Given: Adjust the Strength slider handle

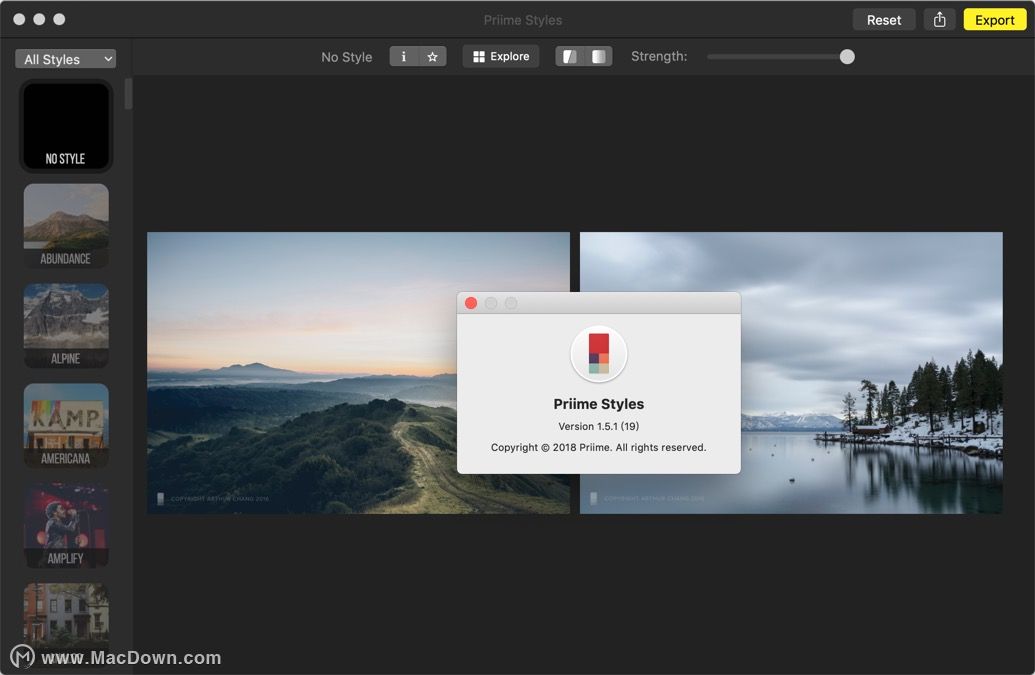Looking at the screenshot, I should pos(847,57).
